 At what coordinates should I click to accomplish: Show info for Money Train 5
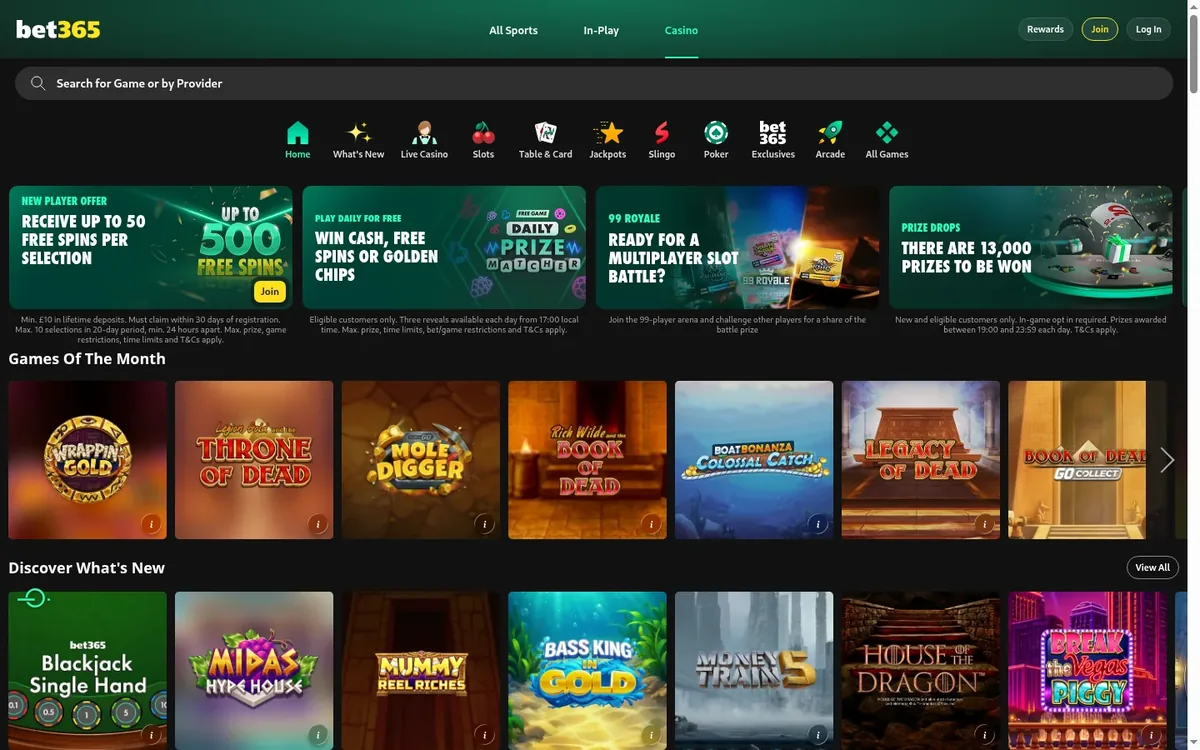818,734
